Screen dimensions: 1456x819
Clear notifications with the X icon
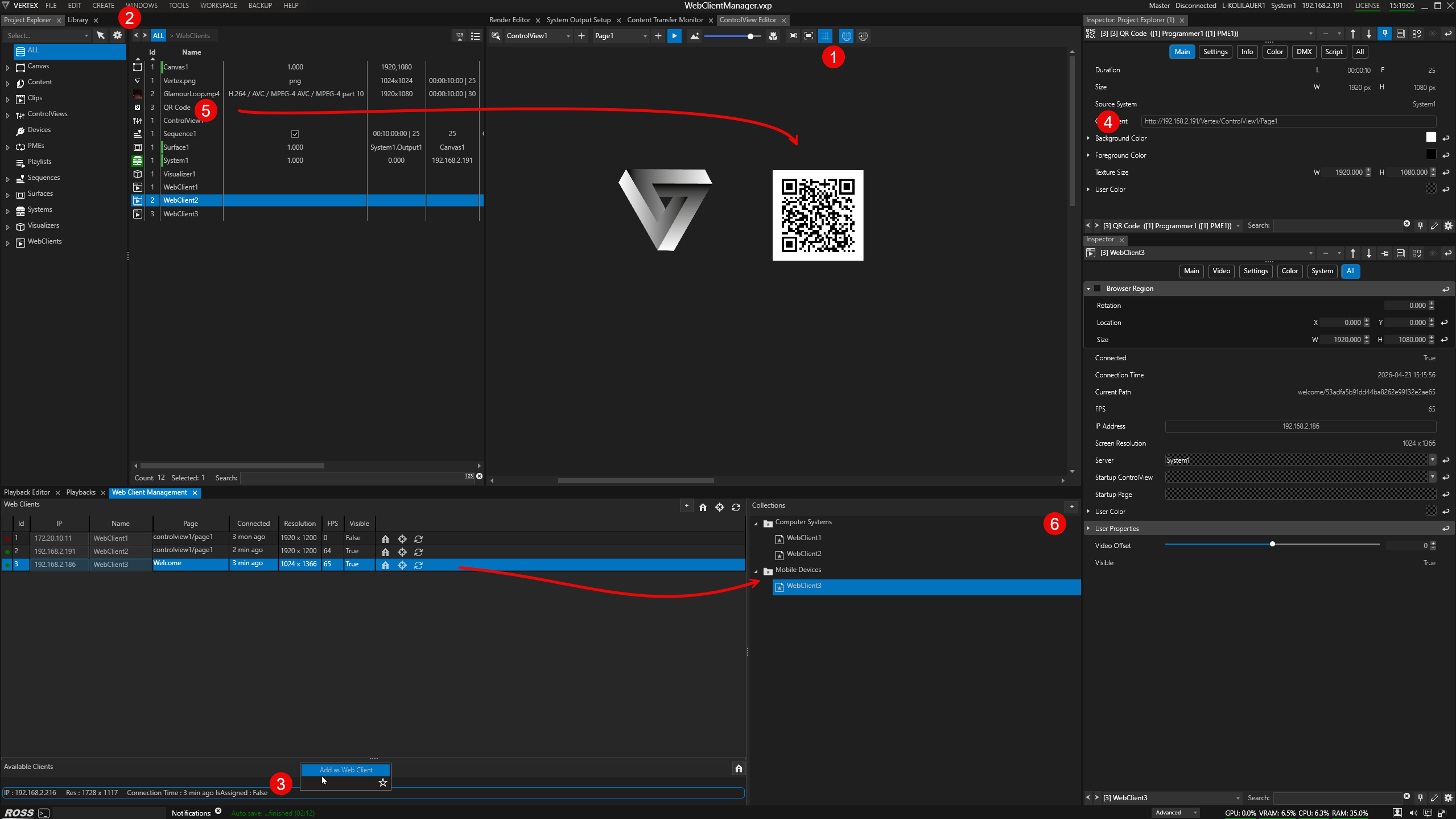coord(218,811)
